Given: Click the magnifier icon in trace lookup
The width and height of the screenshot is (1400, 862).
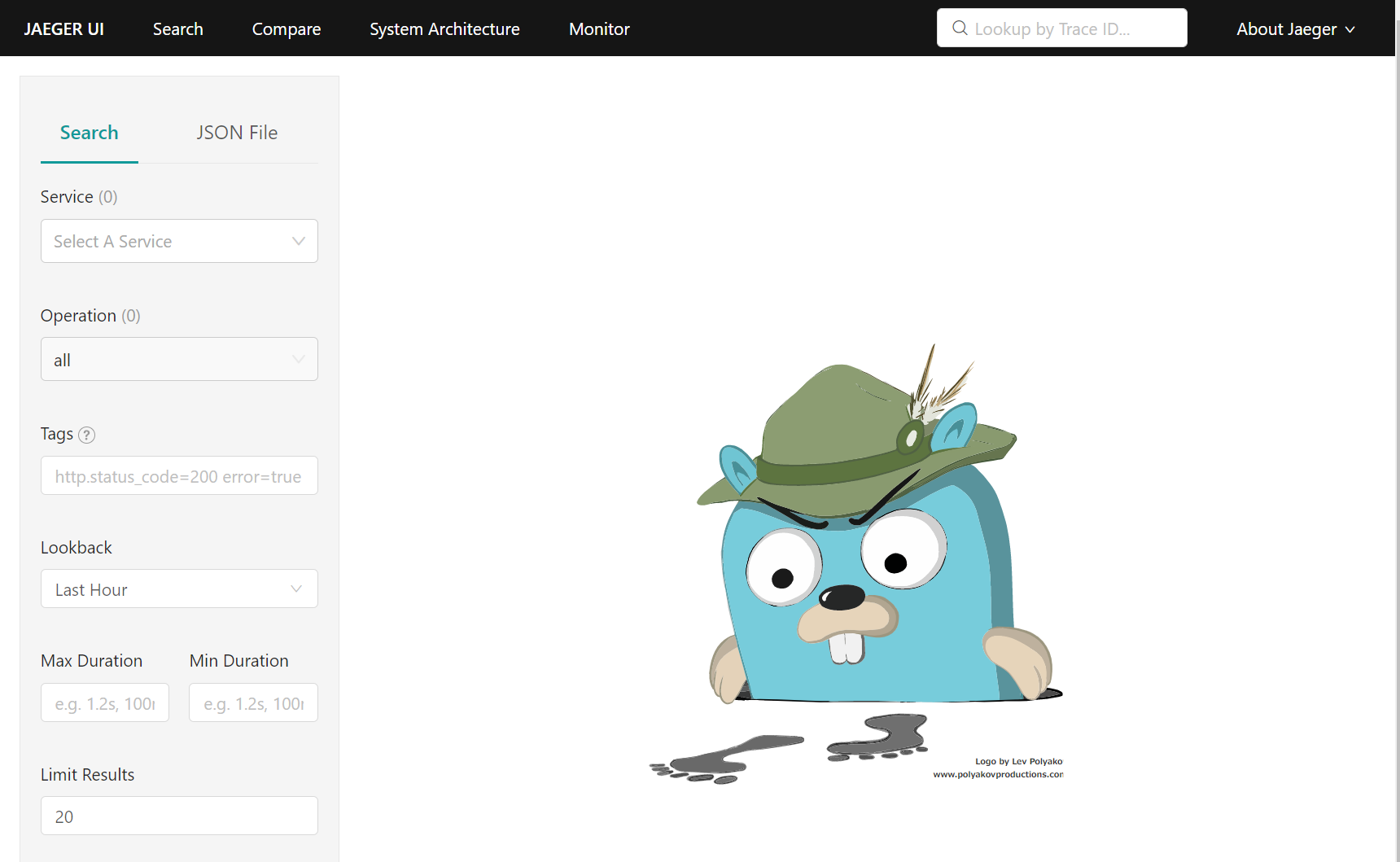Looking at the screenshot, I should click(960, 28).
